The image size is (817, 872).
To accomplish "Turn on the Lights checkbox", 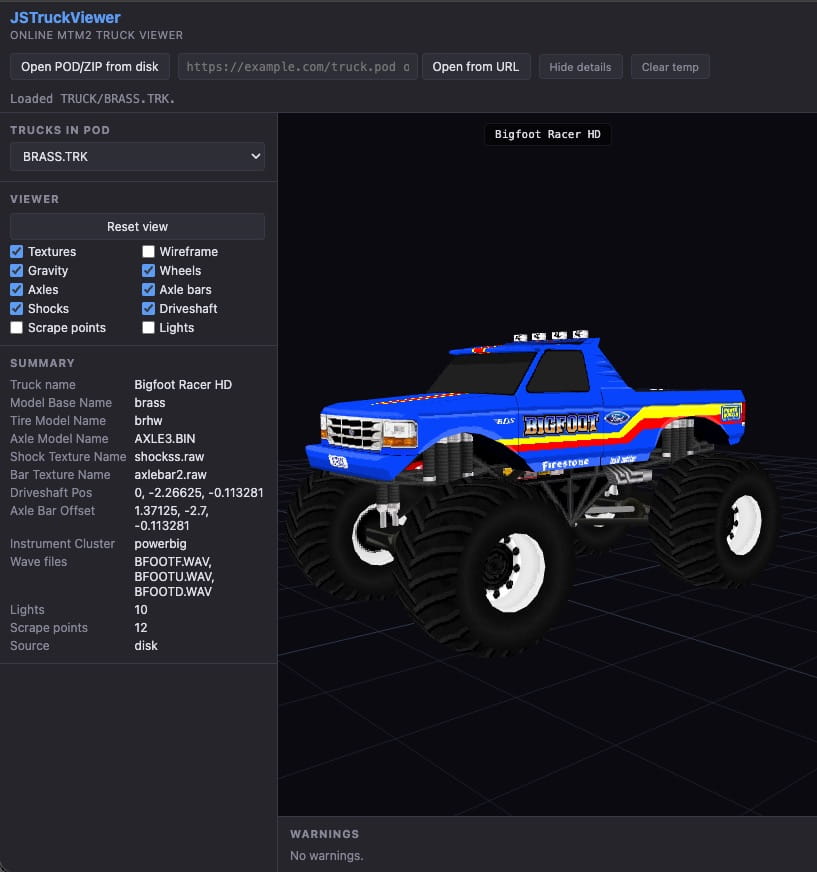I will 148,328.
